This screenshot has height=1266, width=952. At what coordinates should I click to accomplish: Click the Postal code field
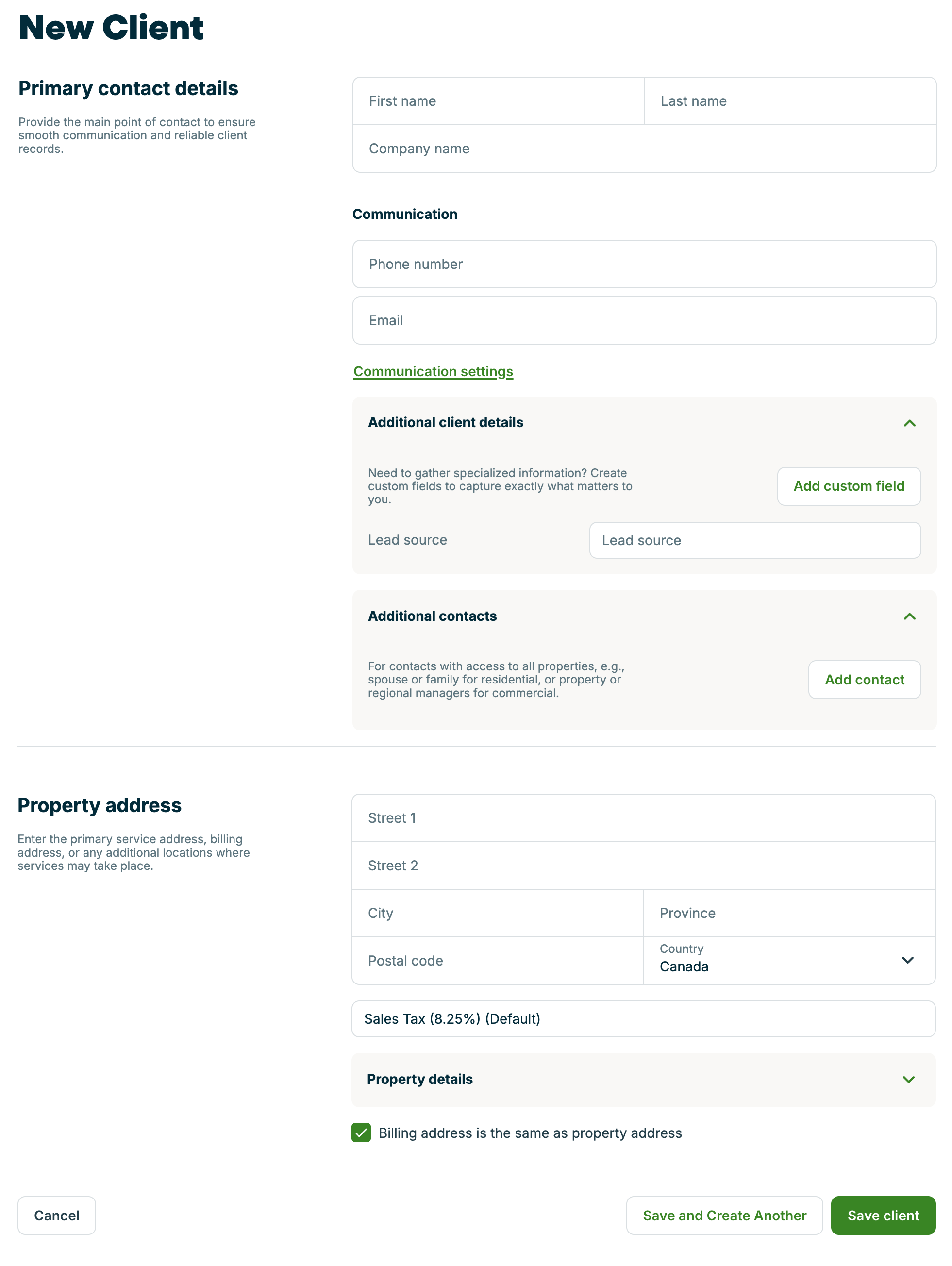[x=498, y=960]
